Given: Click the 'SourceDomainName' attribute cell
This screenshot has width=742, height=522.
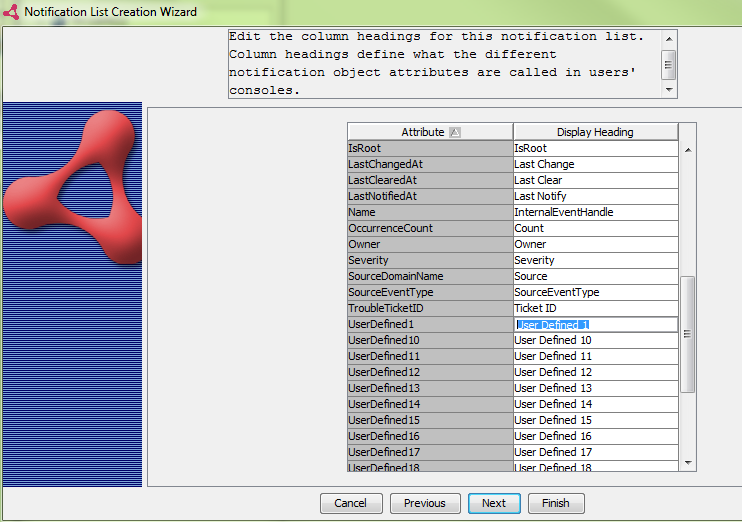Looking at the screenshot, I should click(430, 276).
